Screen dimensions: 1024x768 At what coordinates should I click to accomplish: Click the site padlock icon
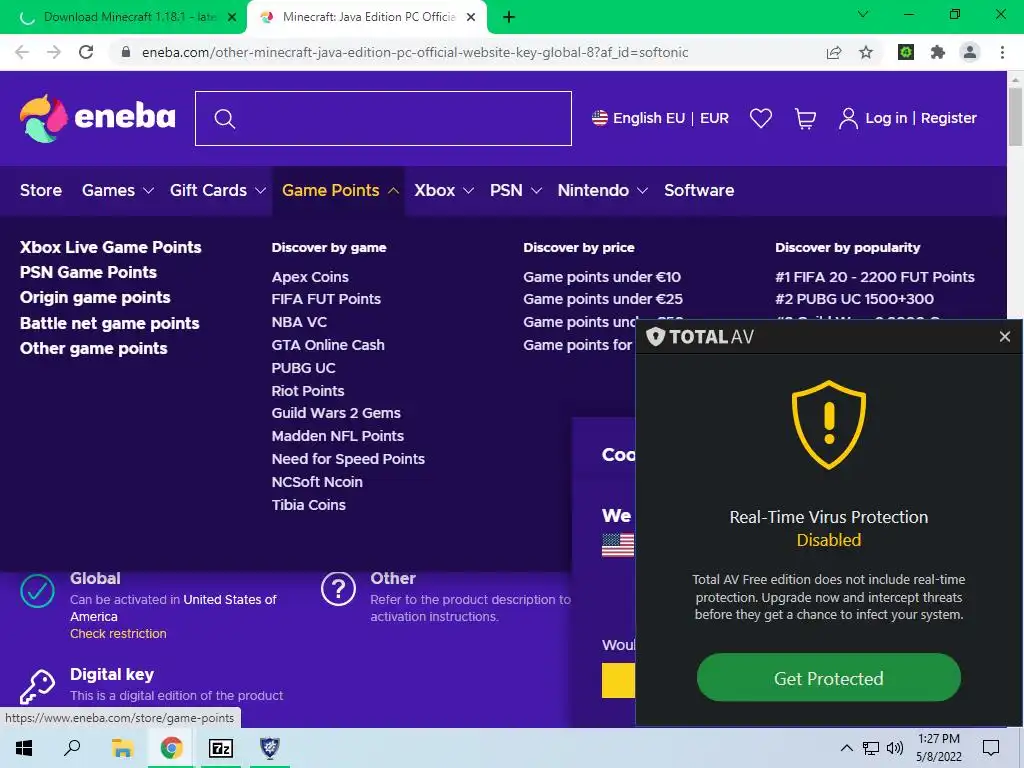pos(126,52)
